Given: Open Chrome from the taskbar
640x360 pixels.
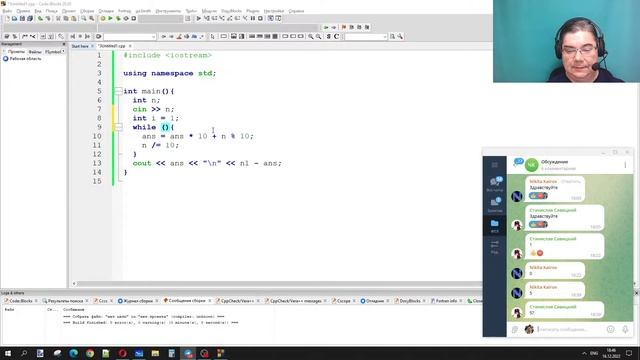Looking at the screenshot, I should coord(90,353).
